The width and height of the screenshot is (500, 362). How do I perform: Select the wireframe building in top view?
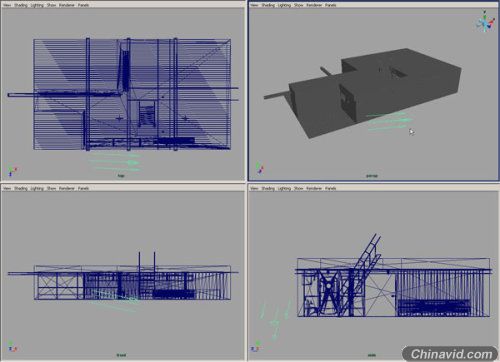(x=132, y=94)
